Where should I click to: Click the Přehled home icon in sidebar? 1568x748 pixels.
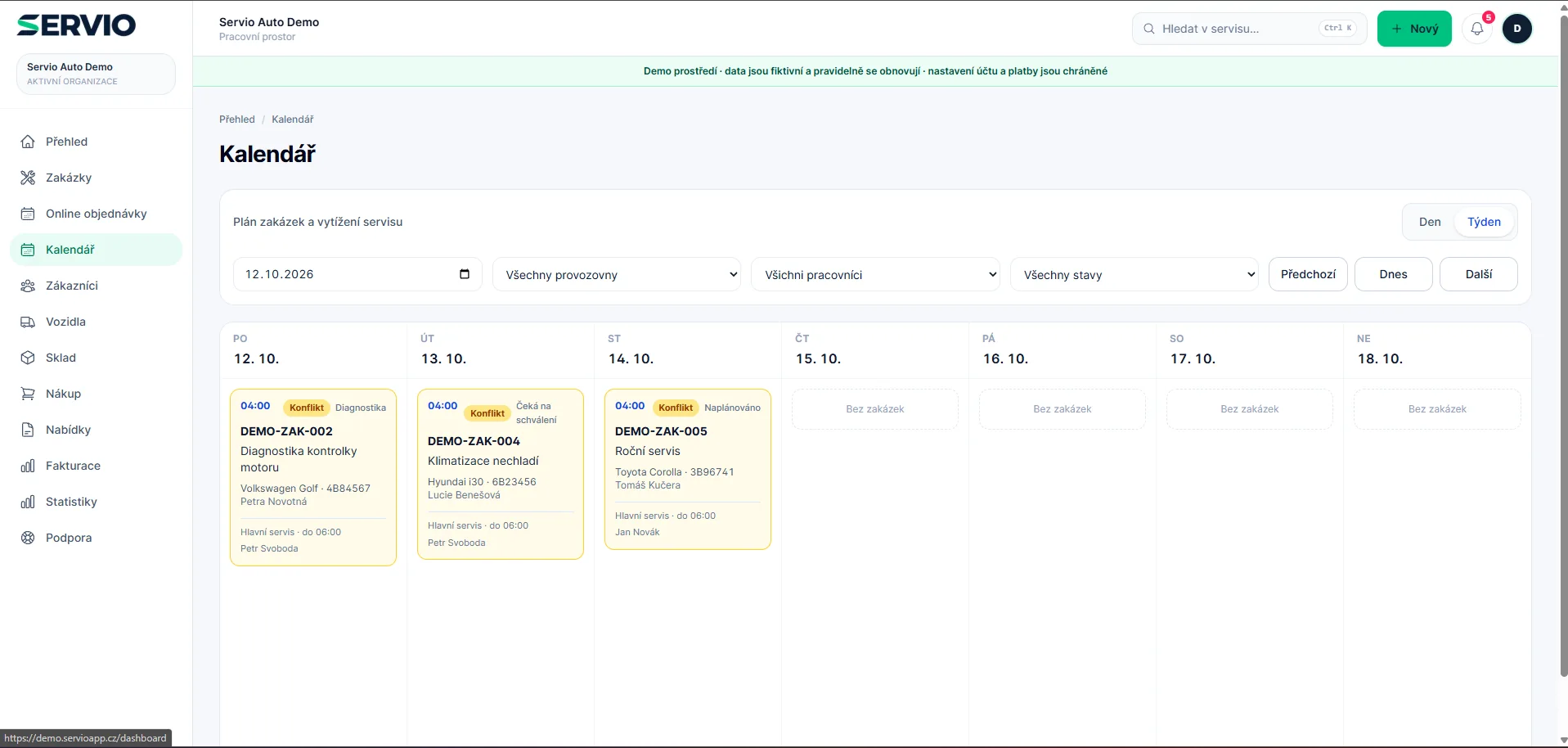point(28,142)
